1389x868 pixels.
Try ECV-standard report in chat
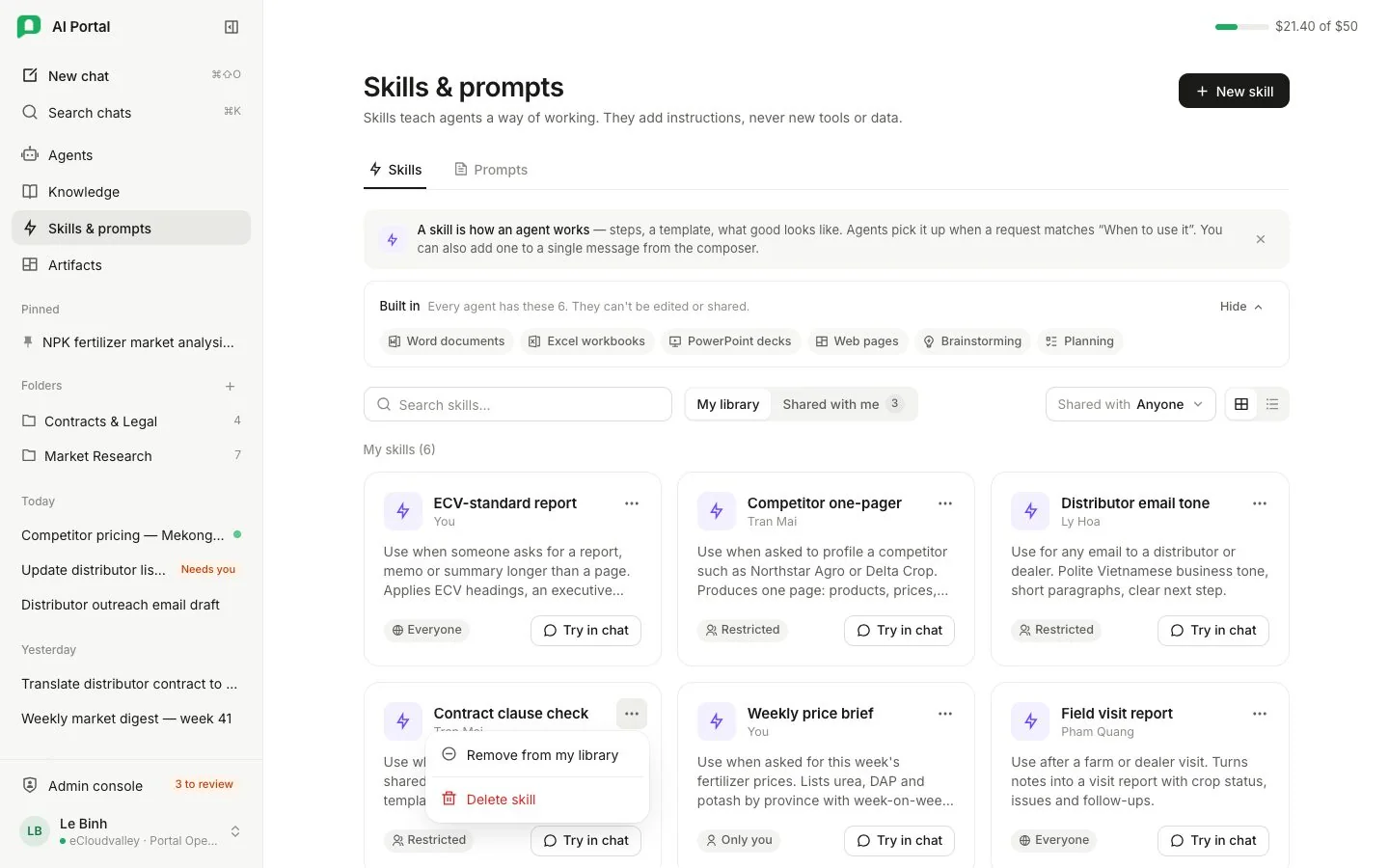click(586, 630)
